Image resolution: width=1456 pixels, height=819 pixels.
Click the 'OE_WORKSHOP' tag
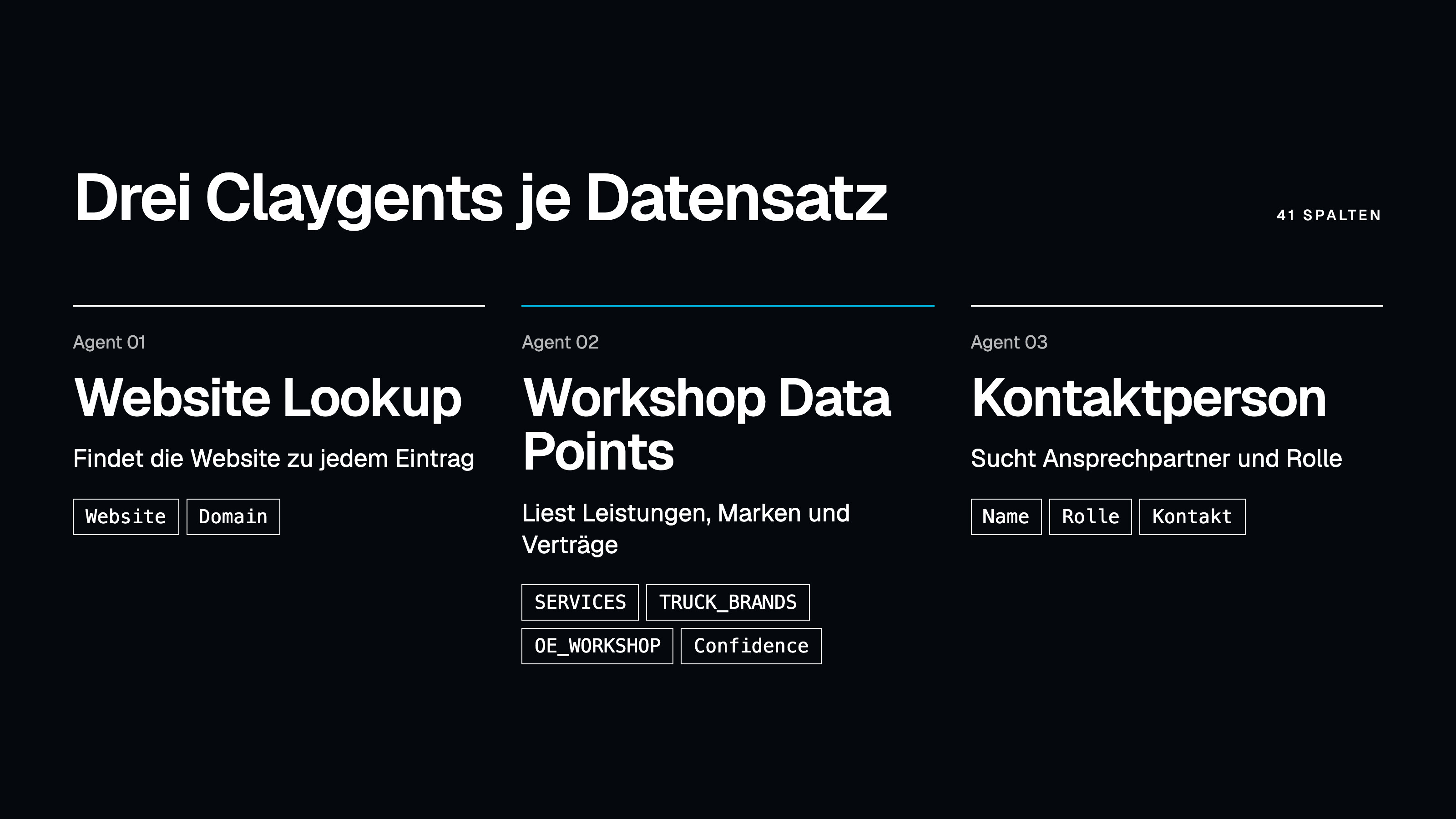tap(597, 646)
